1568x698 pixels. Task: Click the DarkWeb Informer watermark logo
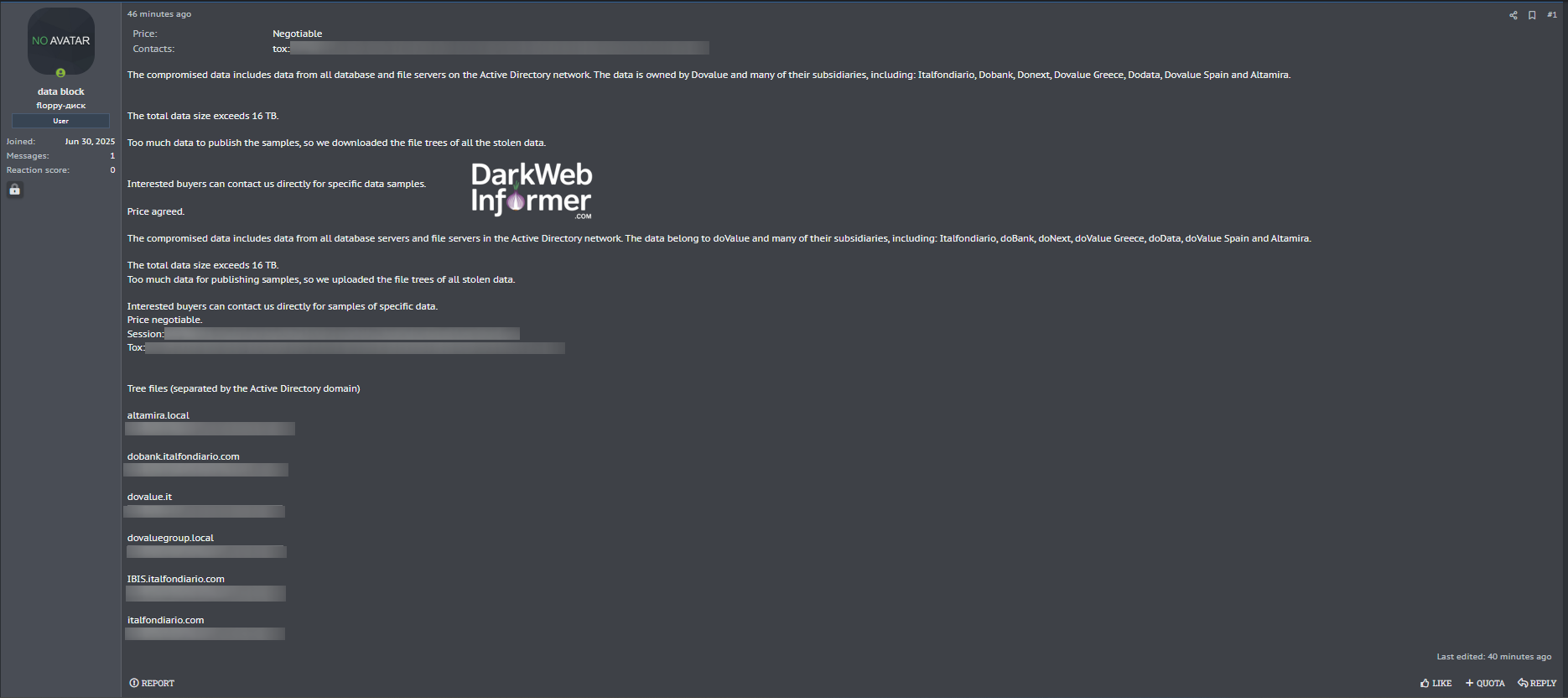[531, 190]
